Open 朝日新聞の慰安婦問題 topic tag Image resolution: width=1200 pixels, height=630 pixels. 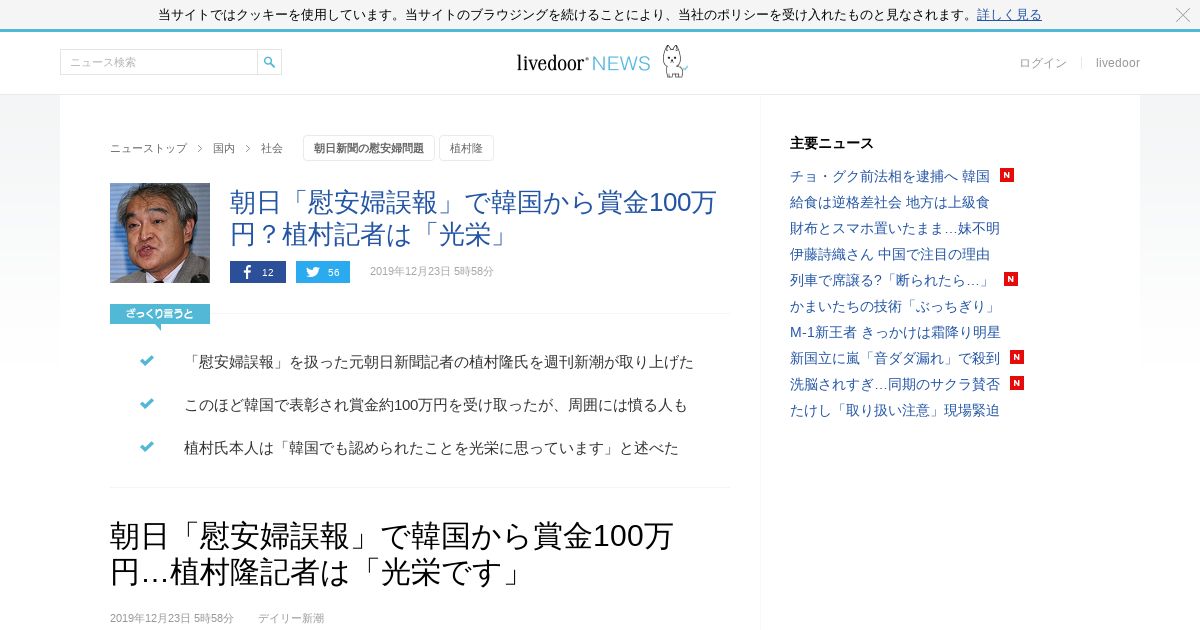pos(369,148)
